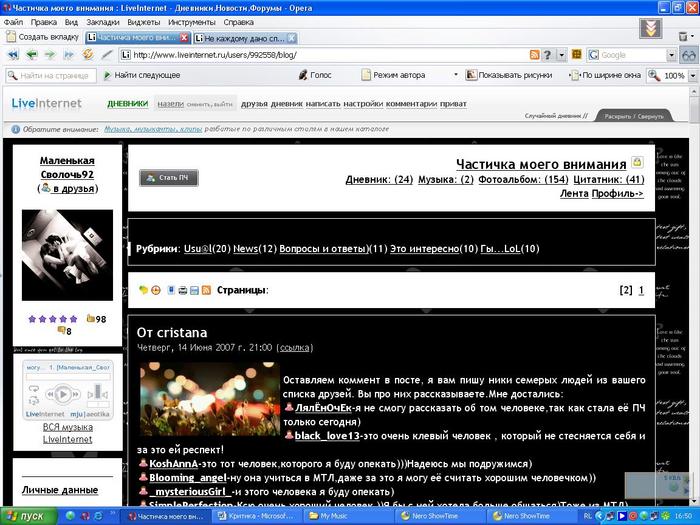This screenshot has width=700, height=525.
Task: Open the dropdown arrow after 'Режим автора'
Action: pyautogui.click(x=455, y=75)
